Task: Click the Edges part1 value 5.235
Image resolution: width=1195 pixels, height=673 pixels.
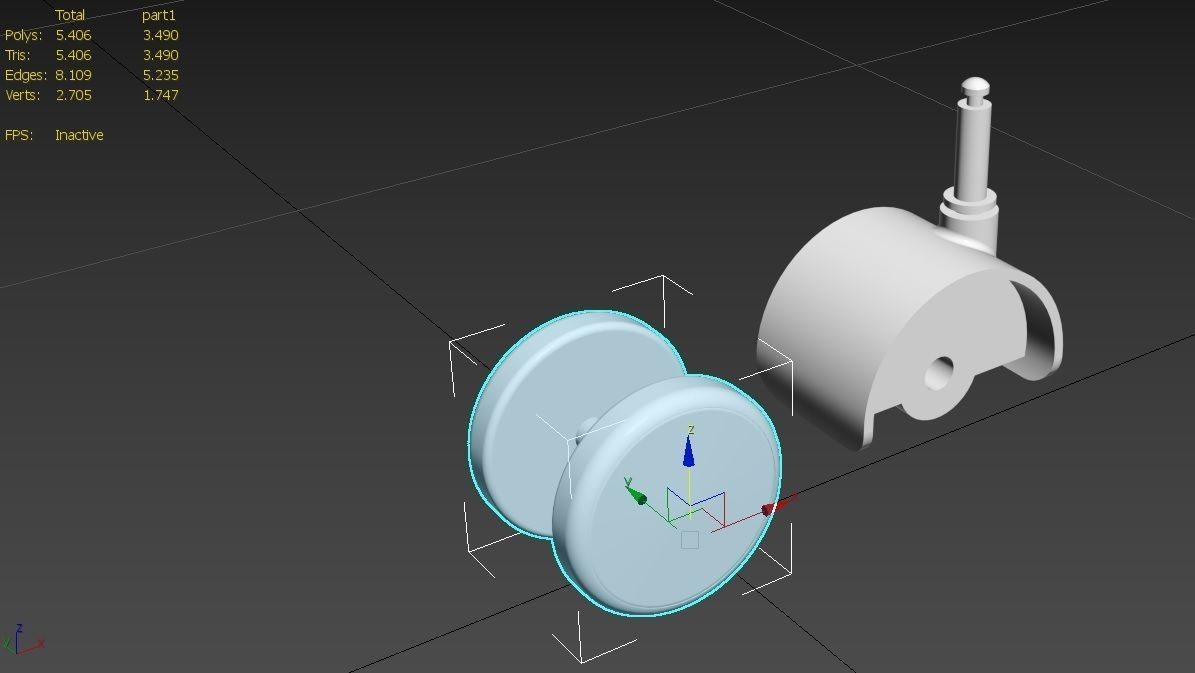Action: pos(160,75)
